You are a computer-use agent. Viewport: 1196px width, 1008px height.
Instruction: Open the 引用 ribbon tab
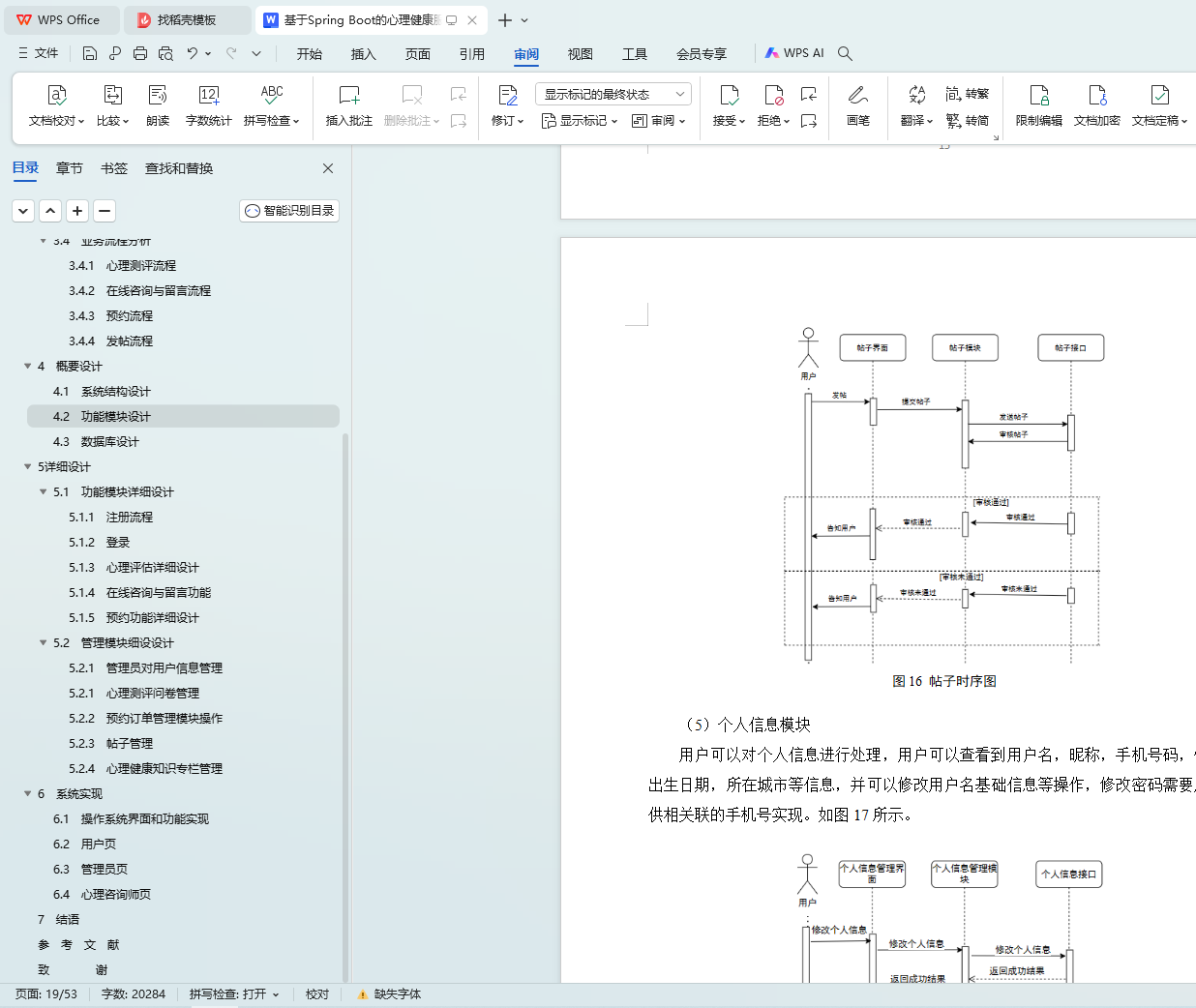472,53
